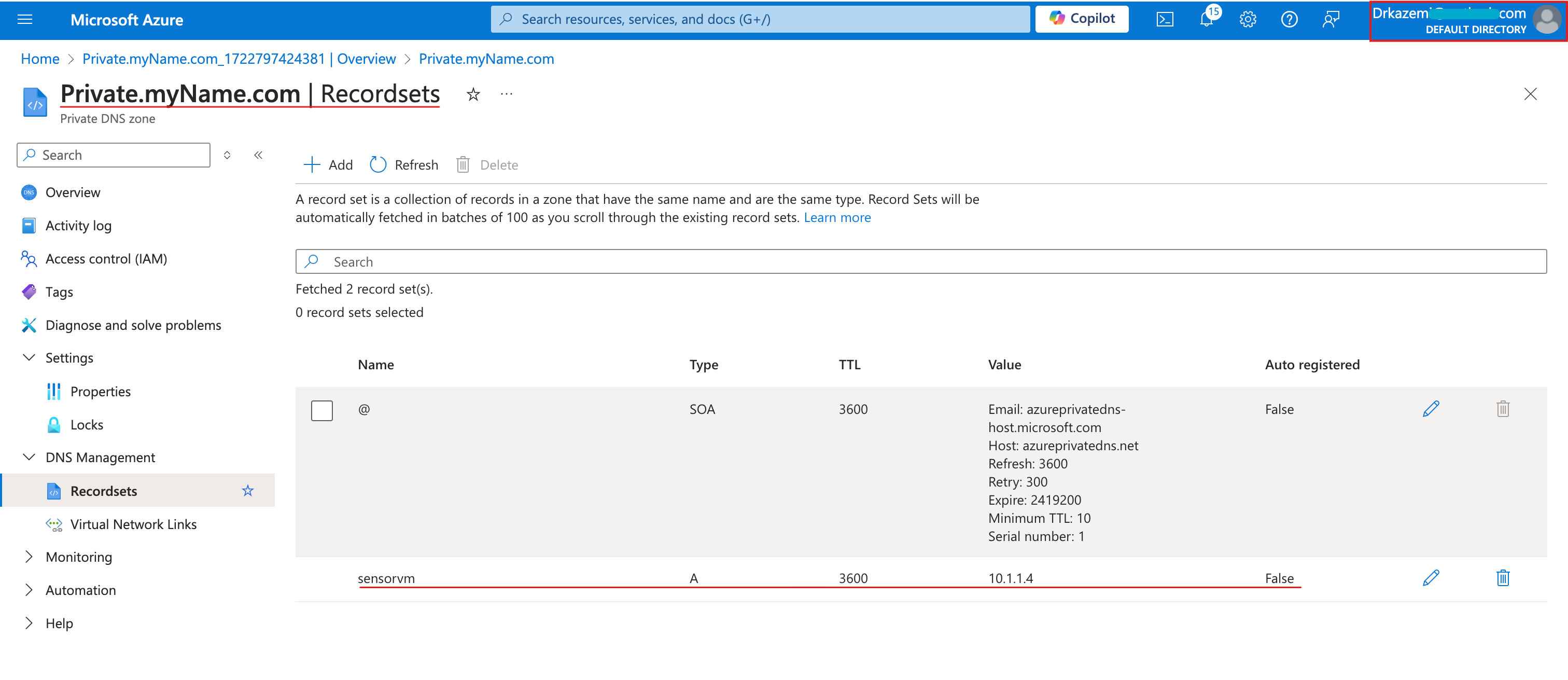The height and width of the screenshot is (680, 1568).
Task: Close the Recordsets blade
Action: tap(1530, 94)
